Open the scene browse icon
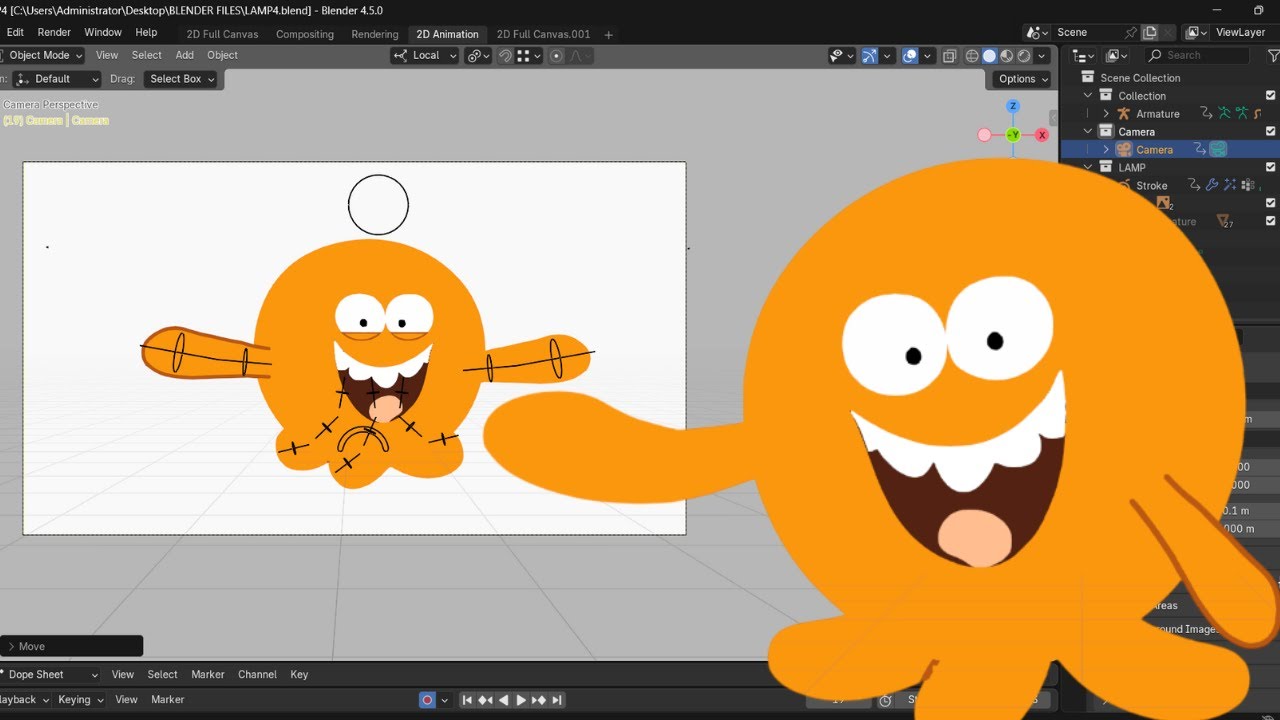The width and height of the screenshot is (1280, 720). click(x=1038, y=32)
